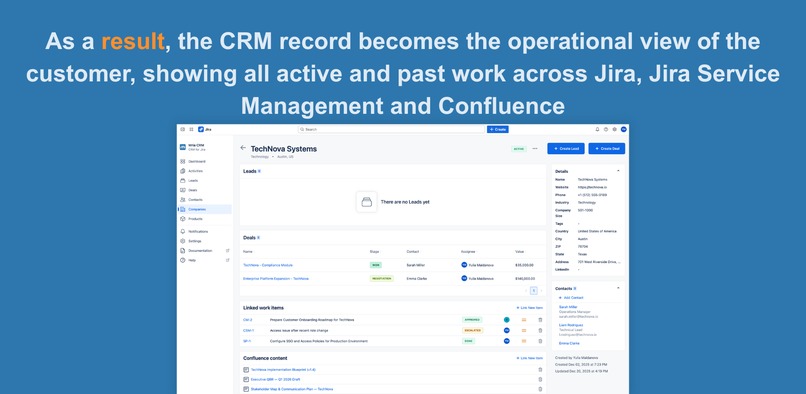The width and height of the screenshot is (806, 394).
Task: Open notifications bell in top bar
Action: (x=597, y=130)
